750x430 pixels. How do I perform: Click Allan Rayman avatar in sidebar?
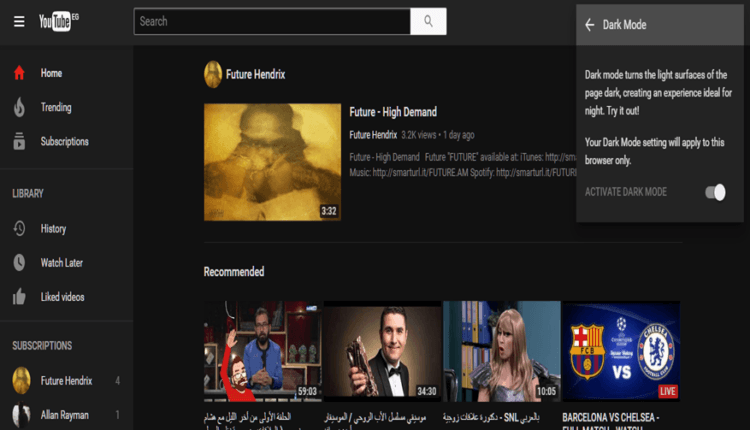click(21, 415)
